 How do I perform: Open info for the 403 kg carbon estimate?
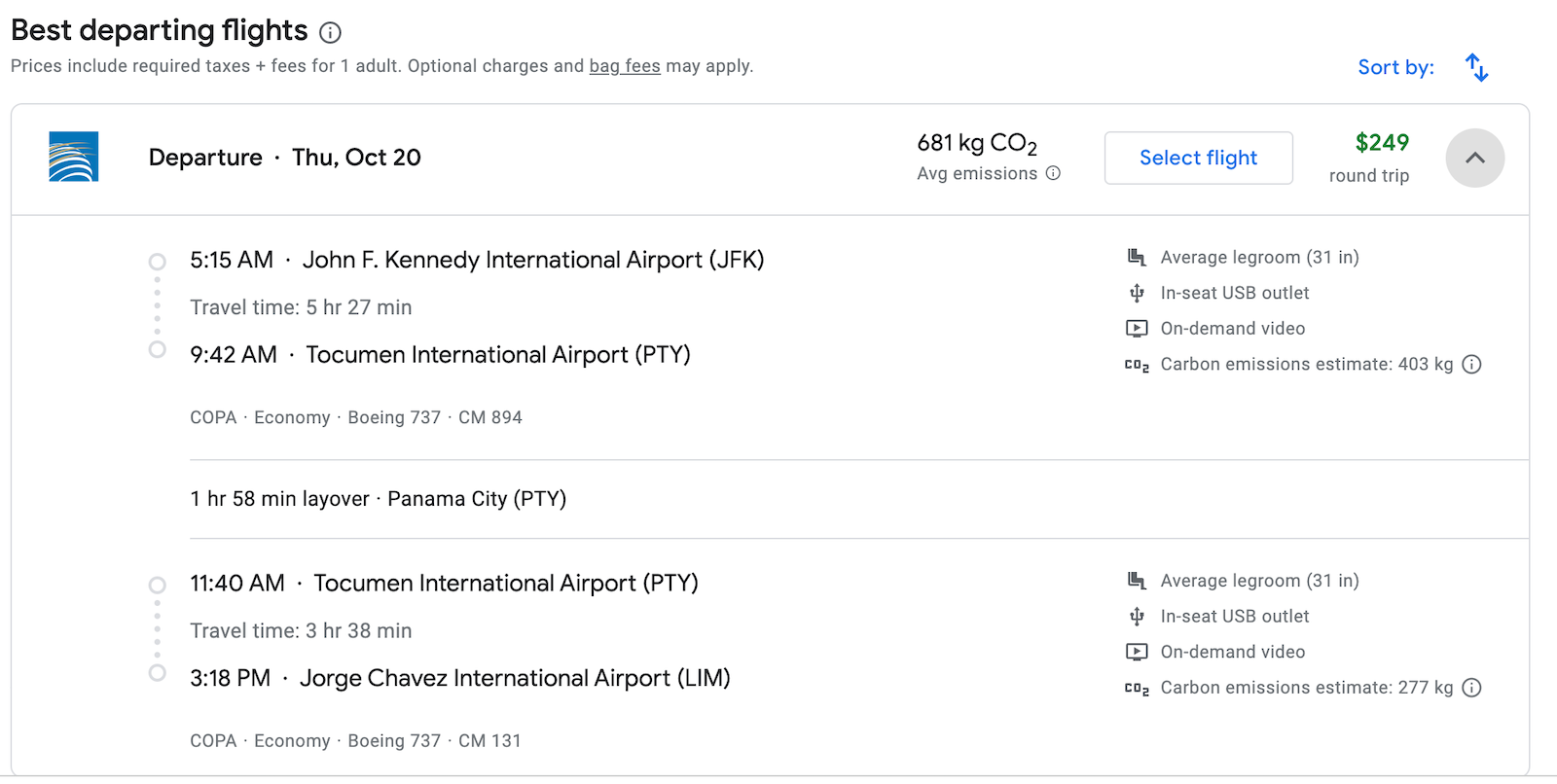1472,364
